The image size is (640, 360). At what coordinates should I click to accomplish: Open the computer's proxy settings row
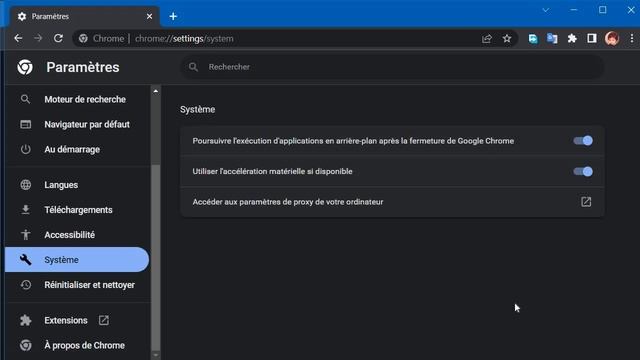pos(392,202)
